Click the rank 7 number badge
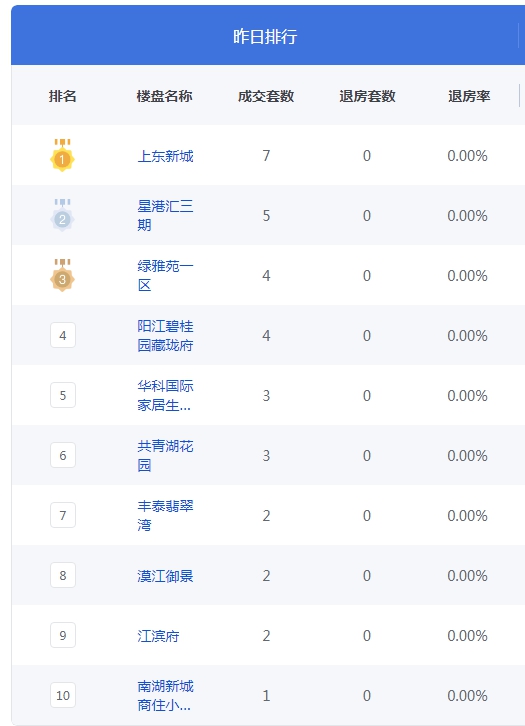The width and height of the screenshot is (525, 726). (x=63, y=515)
